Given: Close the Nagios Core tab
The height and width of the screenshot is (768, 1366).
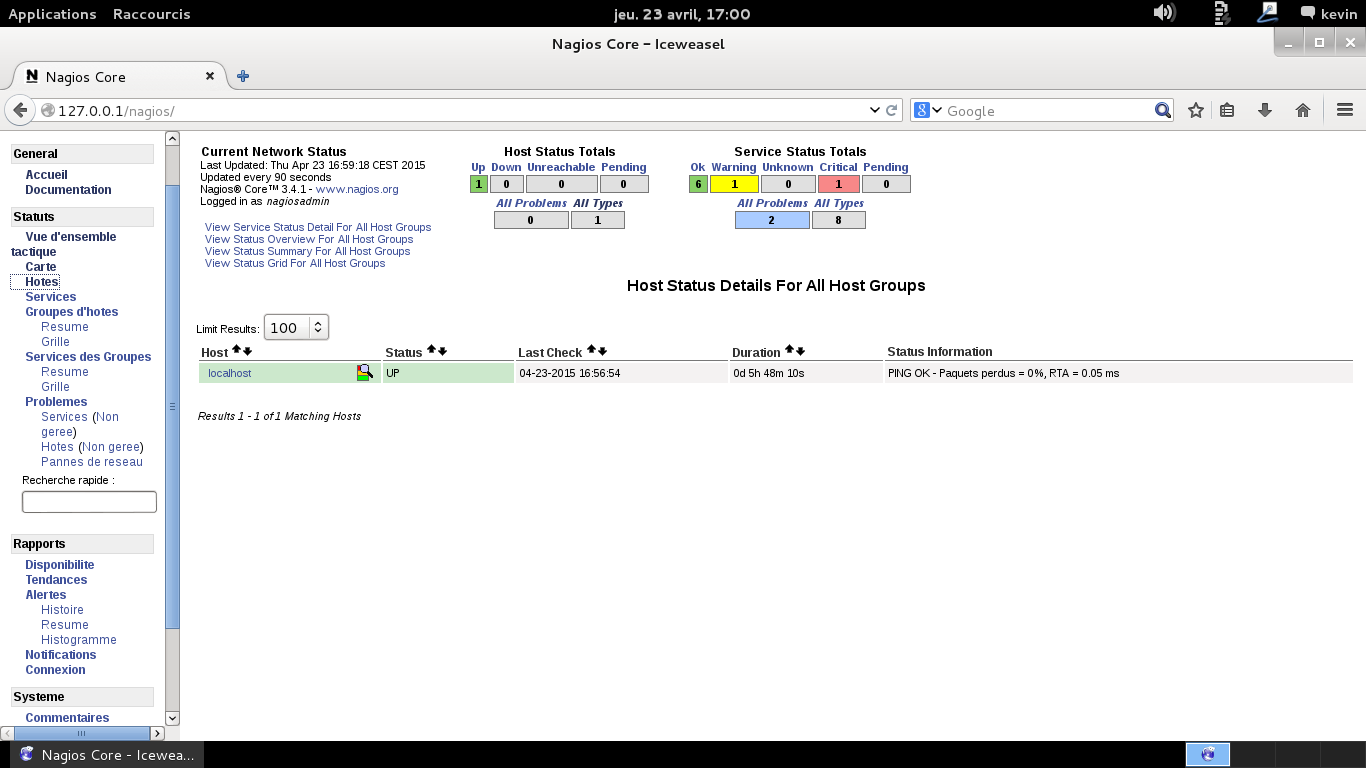Looking at the screenshot, I should [210, 76].
